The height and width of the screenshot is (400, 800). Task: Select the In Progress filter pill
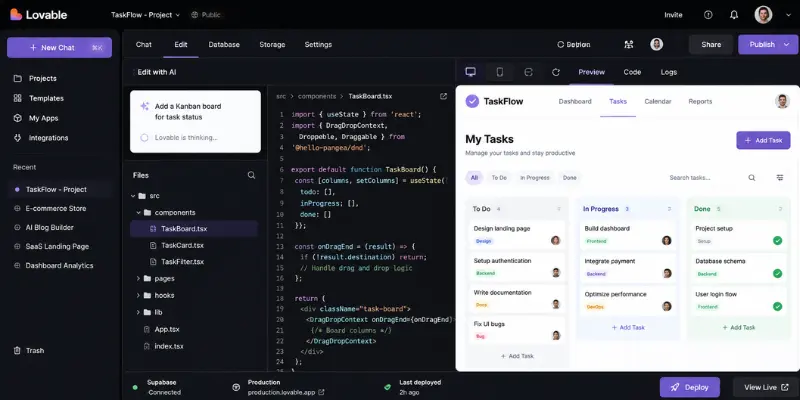click(x=534, y=178)
